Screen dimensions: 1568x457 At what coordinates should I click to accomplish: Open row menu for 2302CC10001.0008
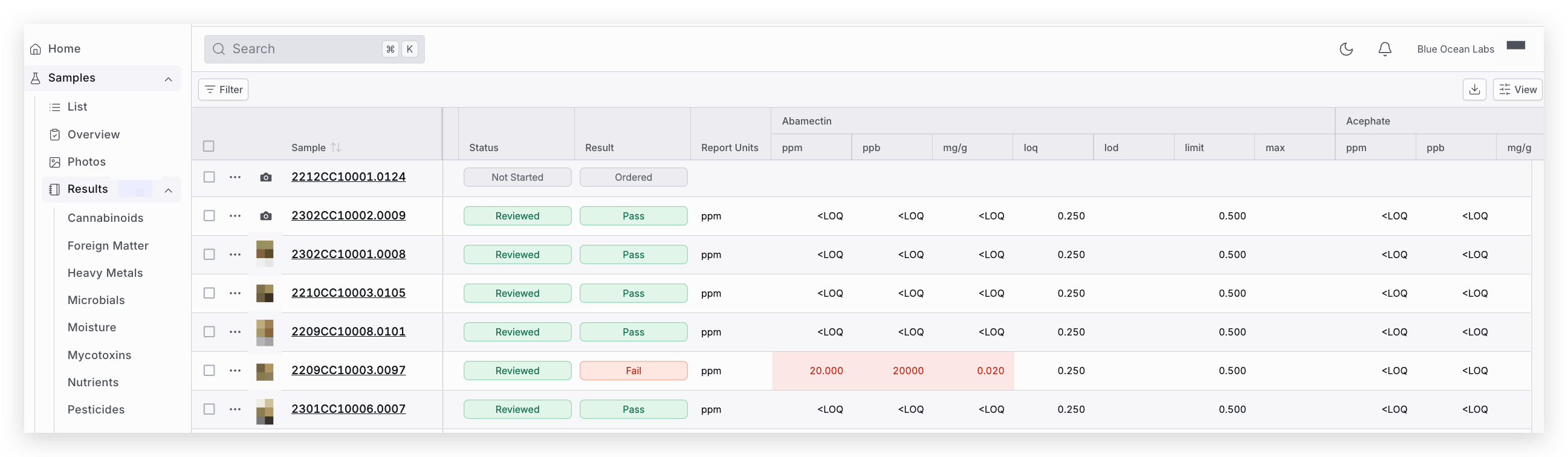(x=235, y=254)
